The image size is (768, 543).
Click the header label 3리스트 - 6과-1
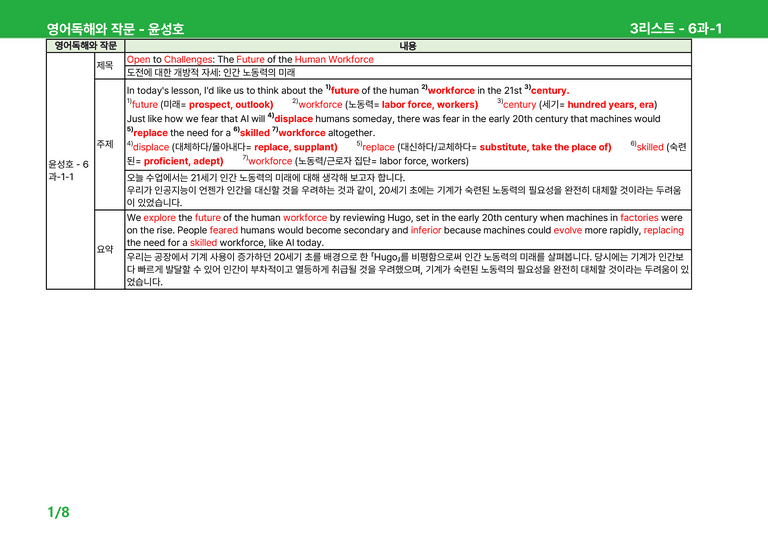point(675,29)
